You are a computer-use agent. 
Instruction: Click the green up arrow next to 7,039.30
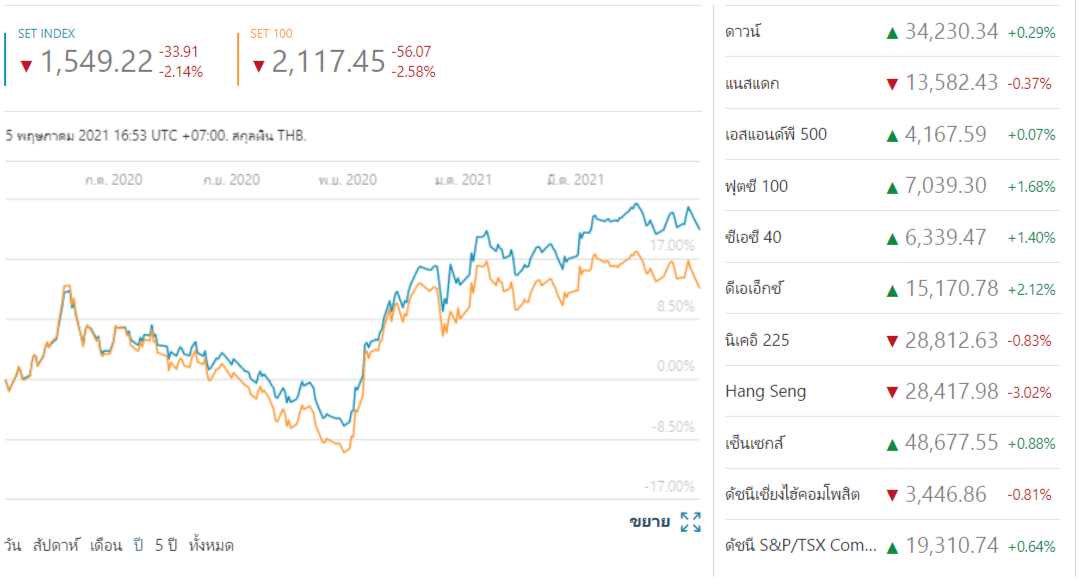[x=892, y=186]
